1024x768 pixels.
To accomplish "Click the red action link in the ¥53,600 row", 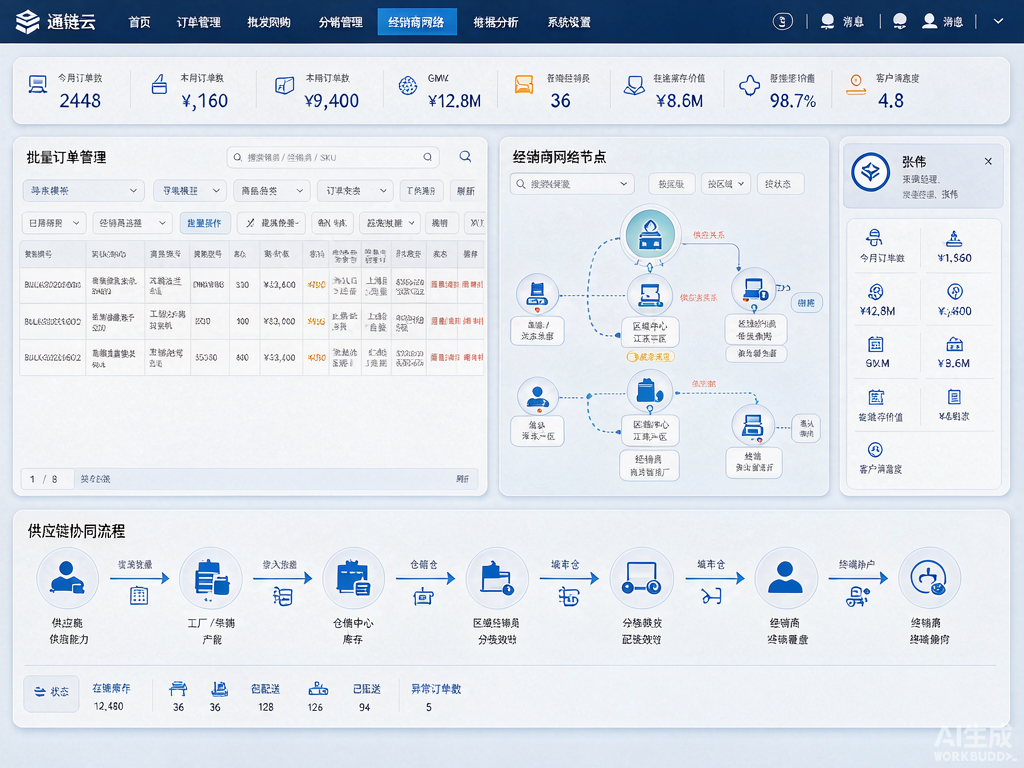I will 473,285.
